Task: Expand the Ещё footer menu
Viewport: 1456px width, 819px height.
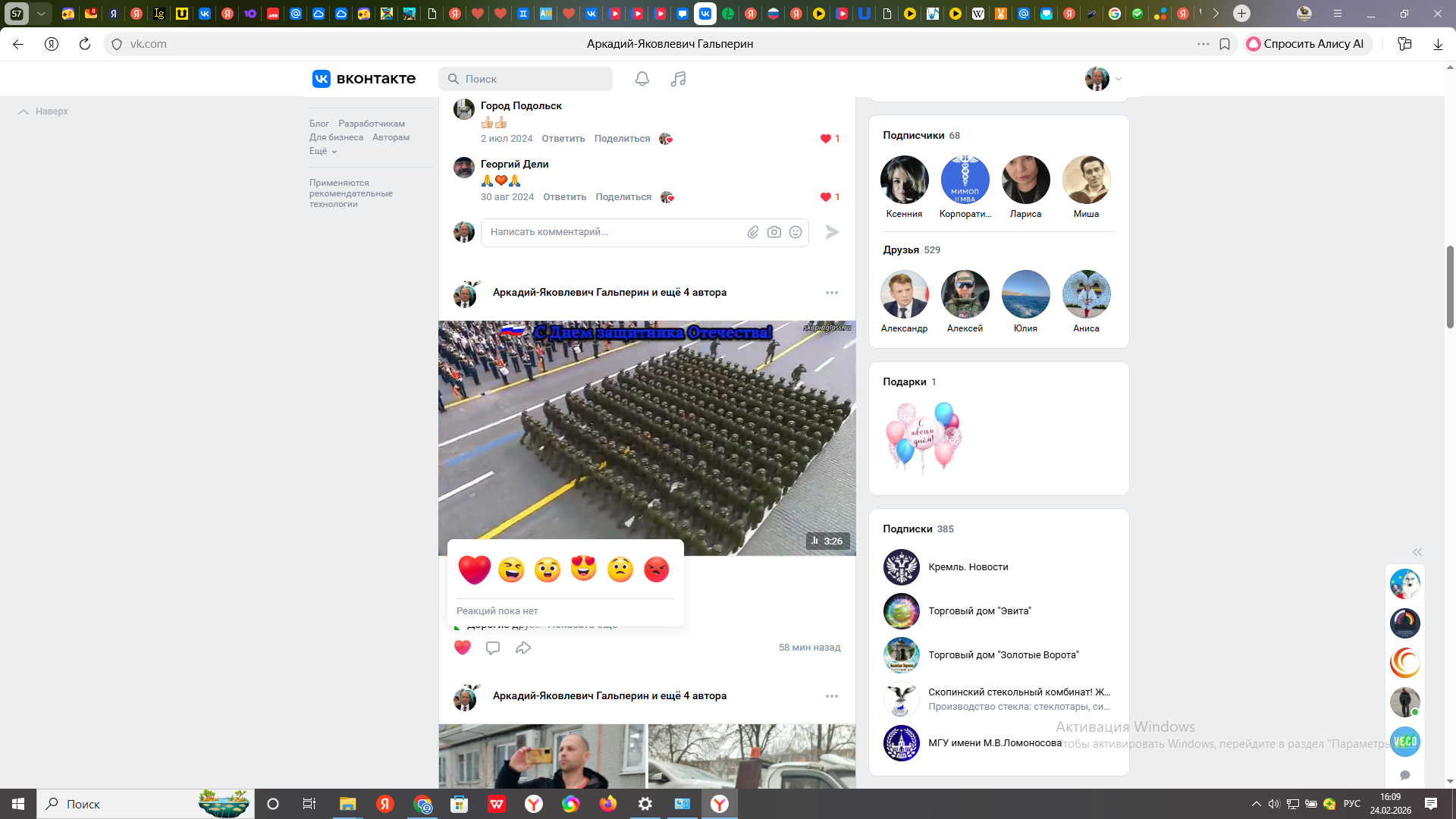Action: pyautogui.click(x=323, y=151)
